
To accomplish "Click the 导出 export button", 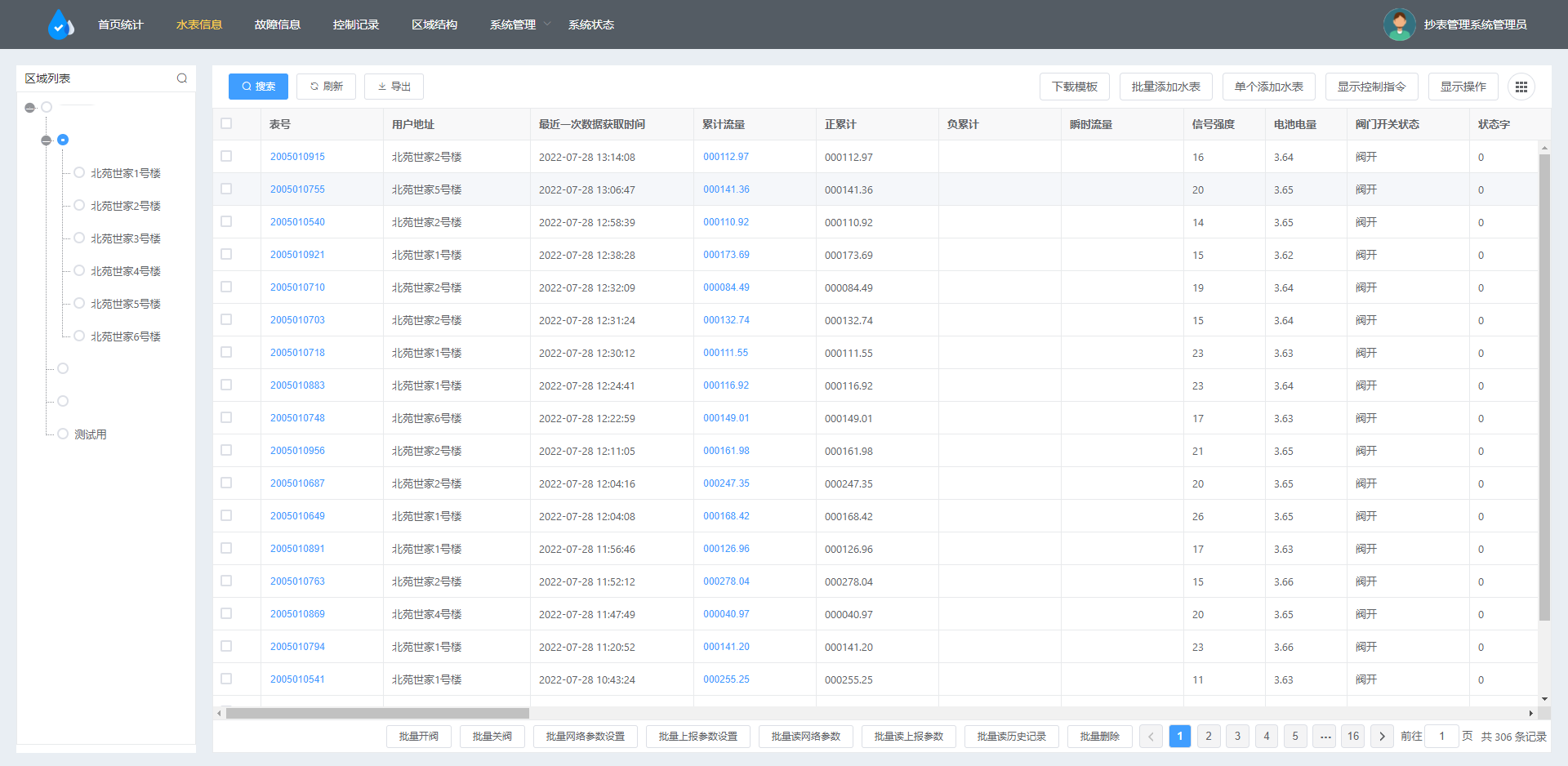I will (394, 87).
